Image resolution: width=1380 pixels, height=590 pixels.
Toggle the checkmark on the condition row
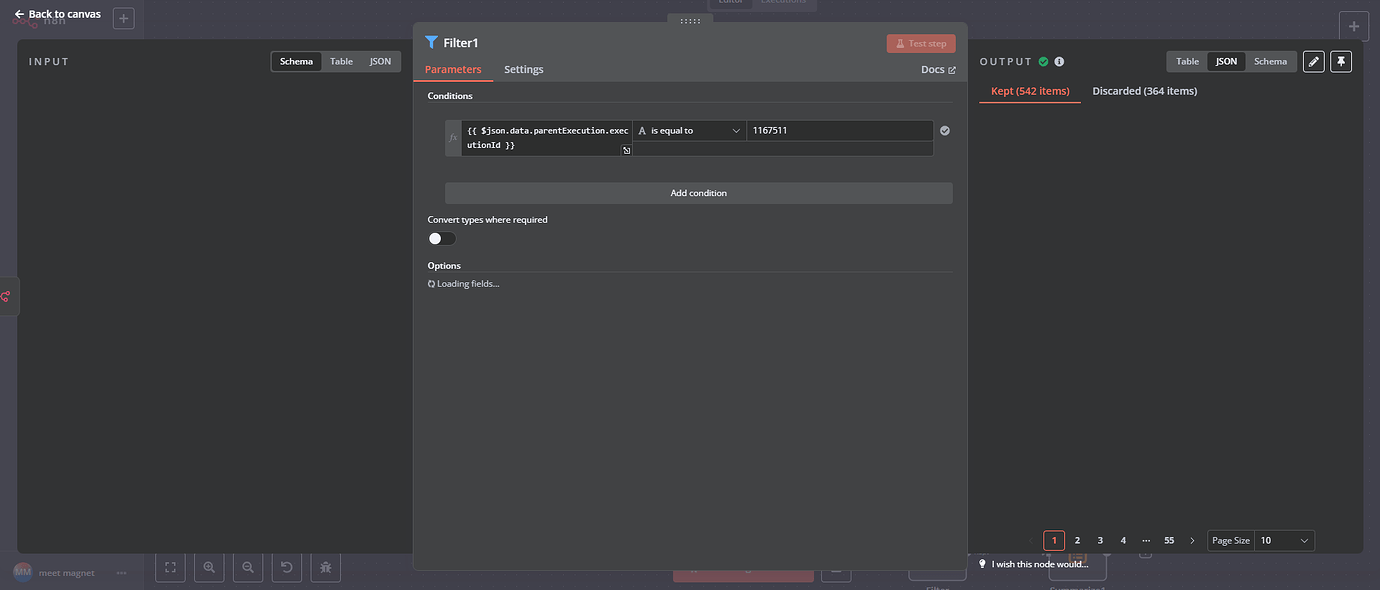click(x=943, y=130)
